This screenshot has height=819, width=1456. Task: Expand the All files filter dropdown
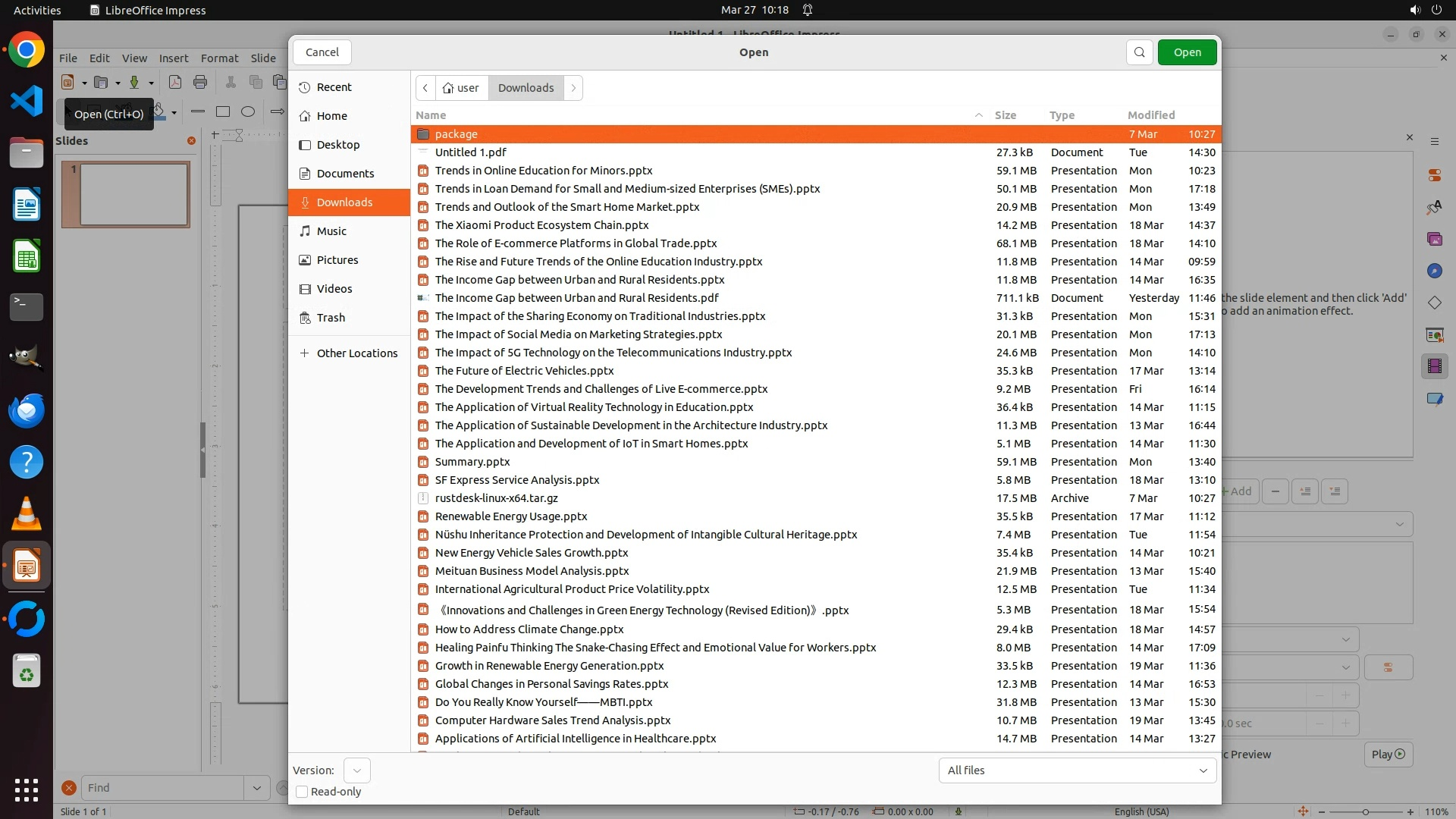coord(1077,770)
